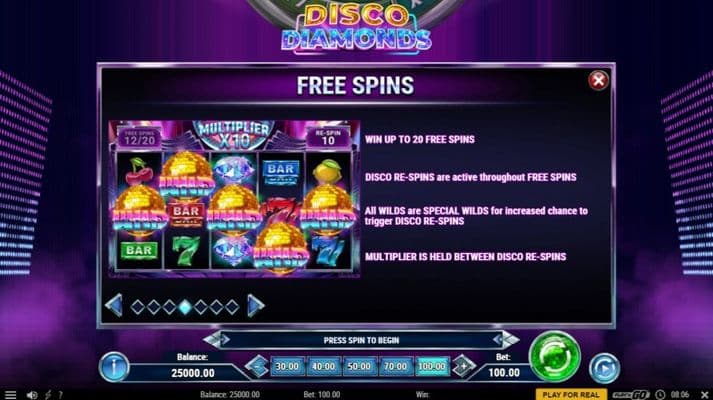Viewport: 713px width, 400px height.
Task: Close the Free Spins info panel
Action: click(598, 81)
